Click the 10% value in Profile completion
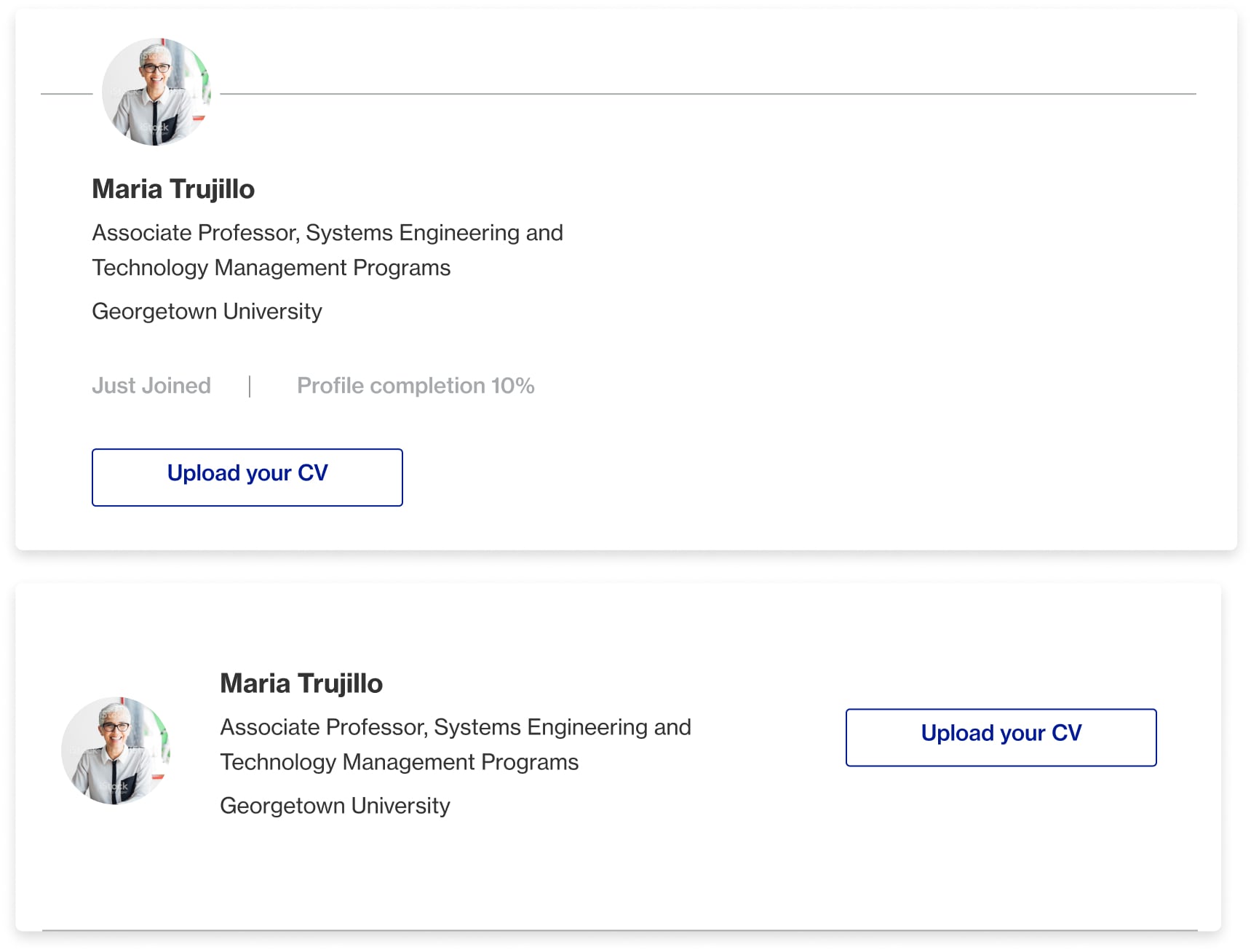This screenshot has width=1251, height=952. coord(512,386)
